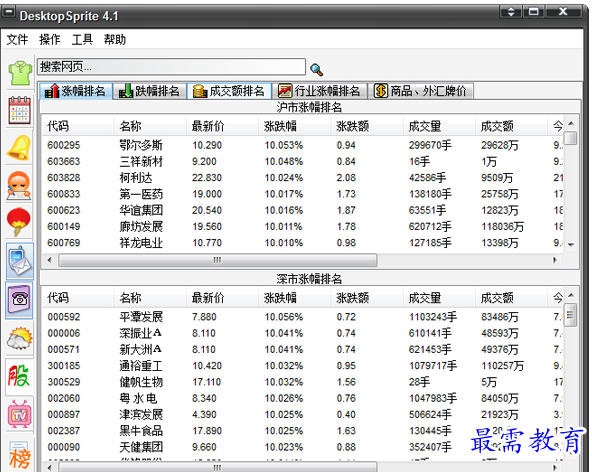Screen dimensions: 592x472
Task: Click the 深市 table vertical scrollbar thumb
Action: (x=570, y=314)
